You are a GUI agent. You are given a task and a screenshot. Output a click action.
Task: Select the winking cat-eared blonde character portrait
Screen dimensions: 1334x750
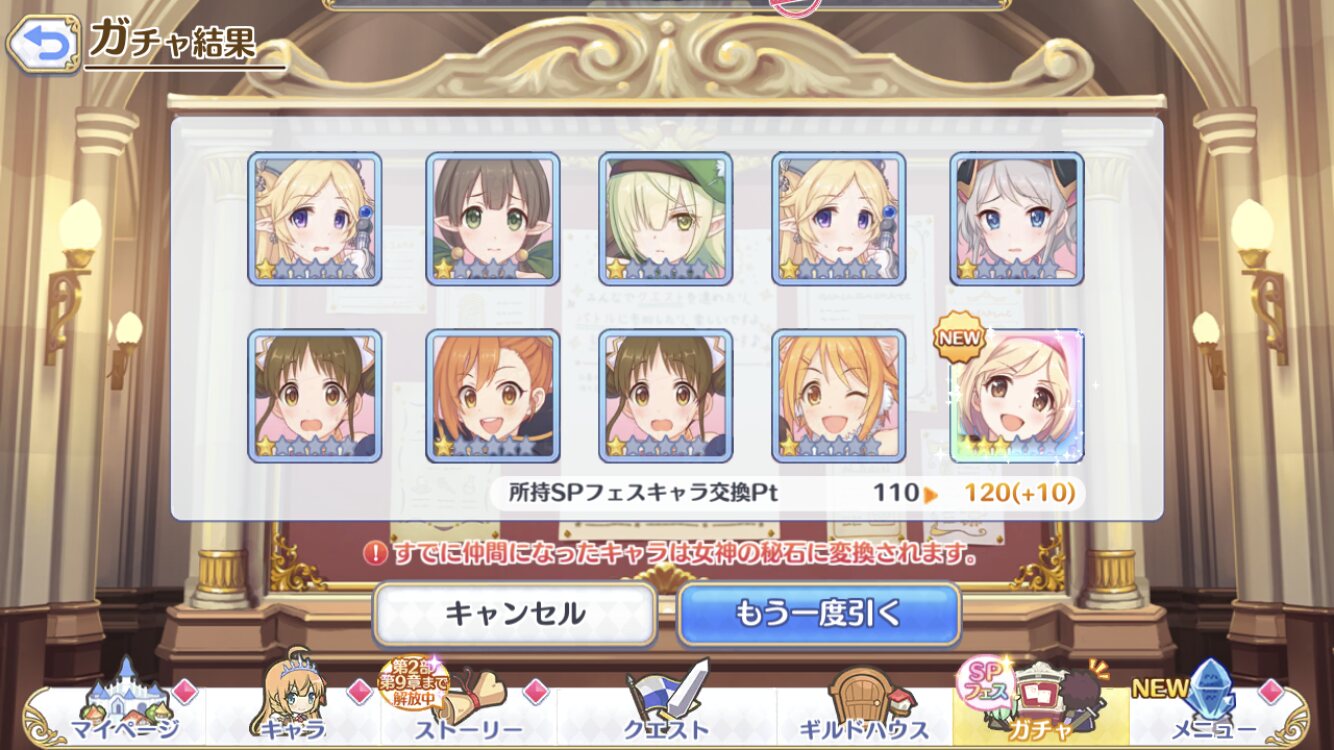[839, 395]
